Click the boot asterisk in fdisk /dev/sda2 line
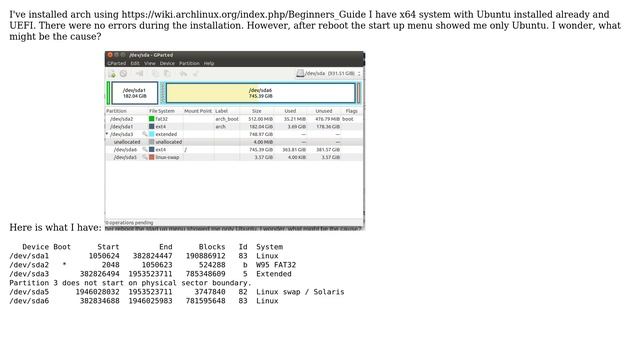 (x=64, y=264)
